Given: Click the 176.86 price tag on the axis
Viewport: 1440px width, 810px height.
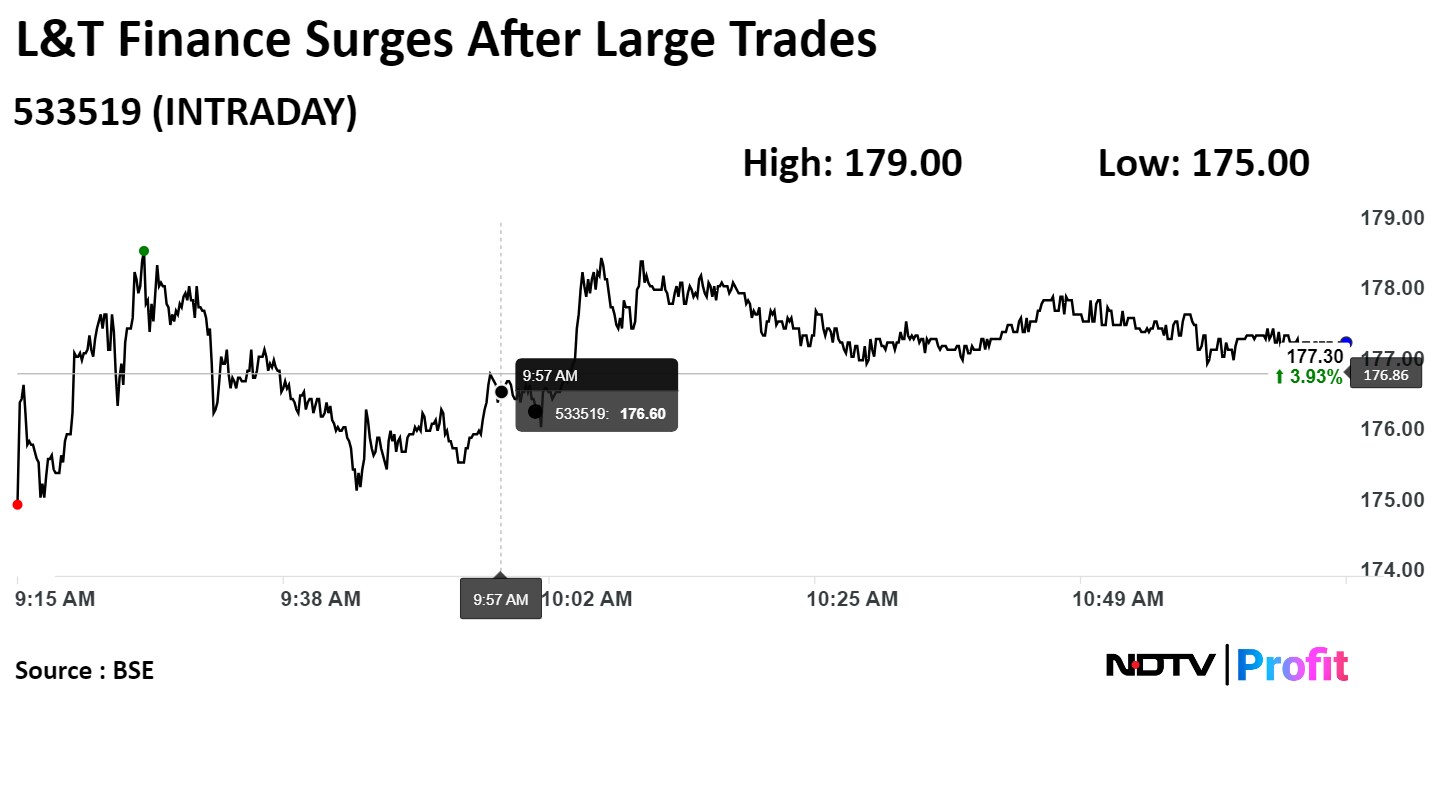Looking at the screenshot, I should [x=1388, y=376].
